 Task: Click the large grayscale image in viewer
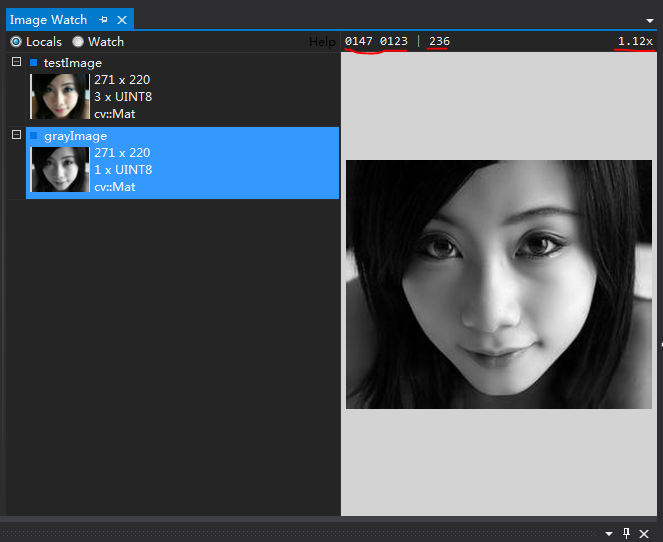499,284
